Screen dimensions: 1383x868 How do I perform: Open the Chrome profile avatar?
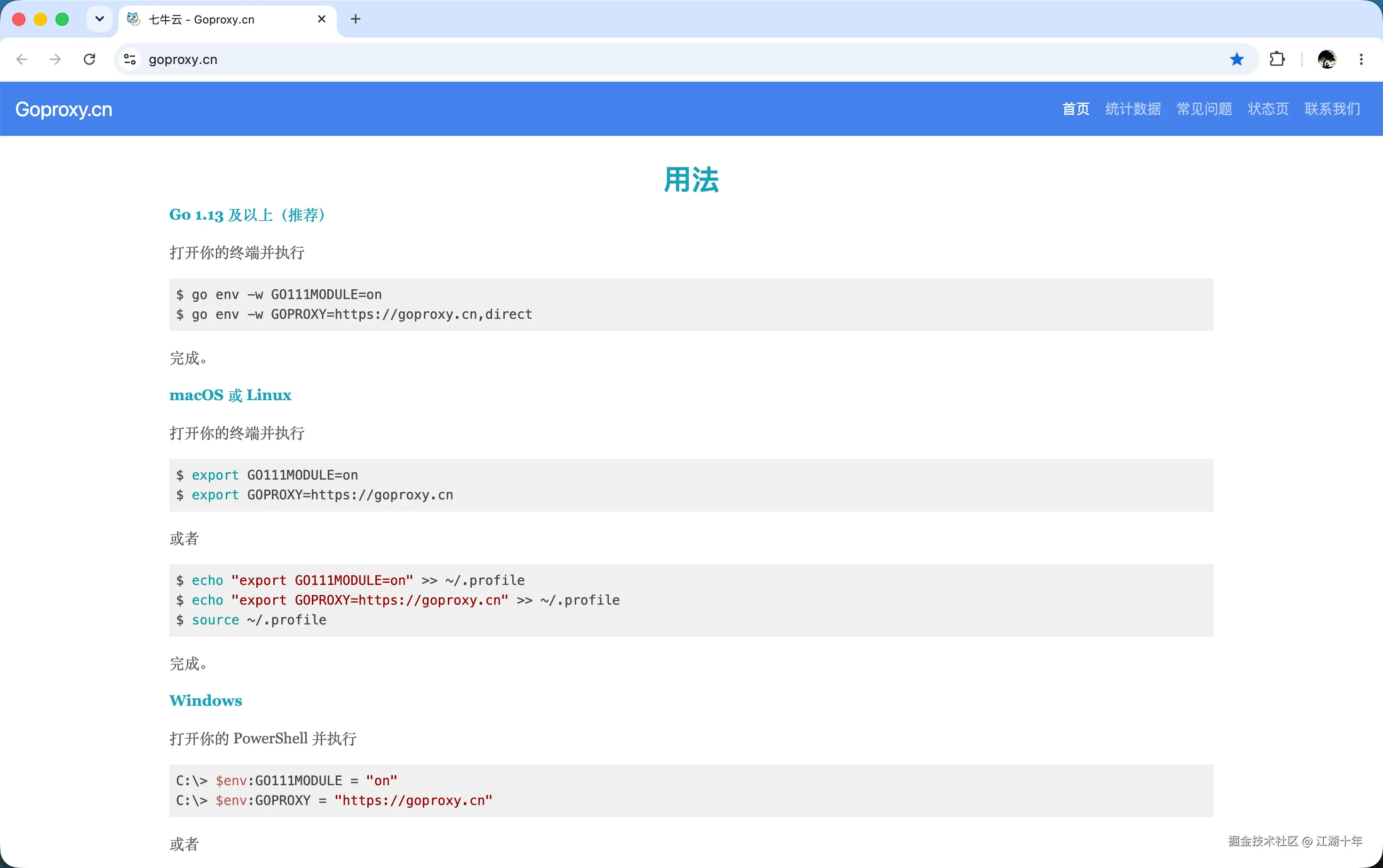click(1327, 59)
